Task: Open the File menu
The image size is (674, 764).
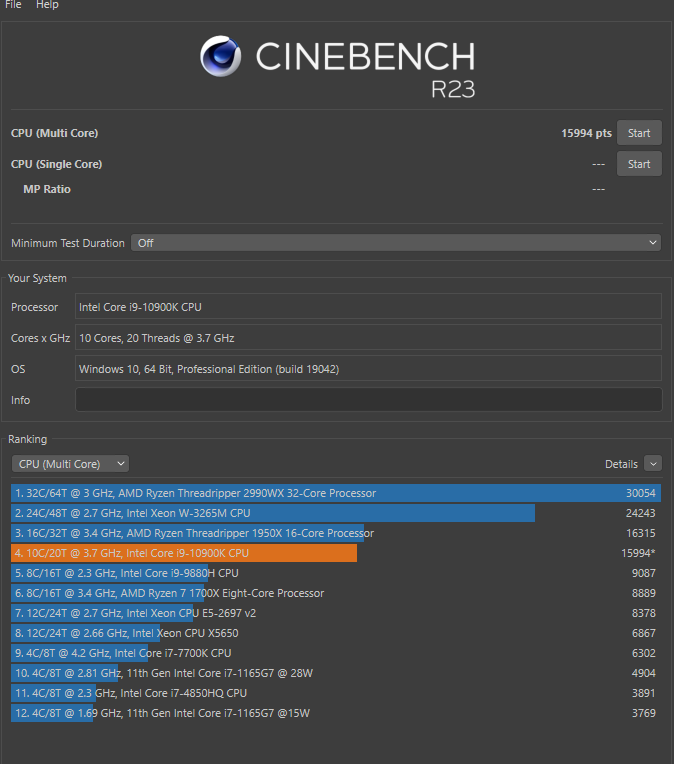Action: (x=13, y=5)
